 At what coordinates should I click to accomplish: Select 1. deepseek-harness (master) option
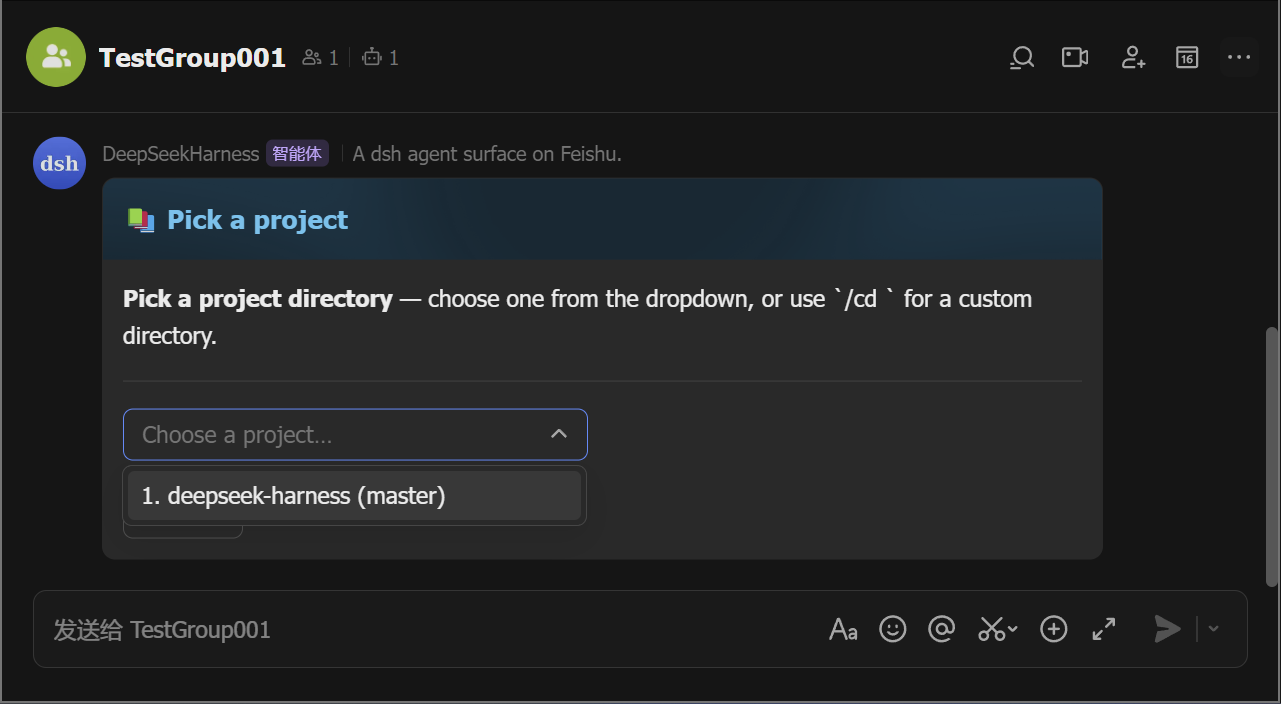coord(354,496)
